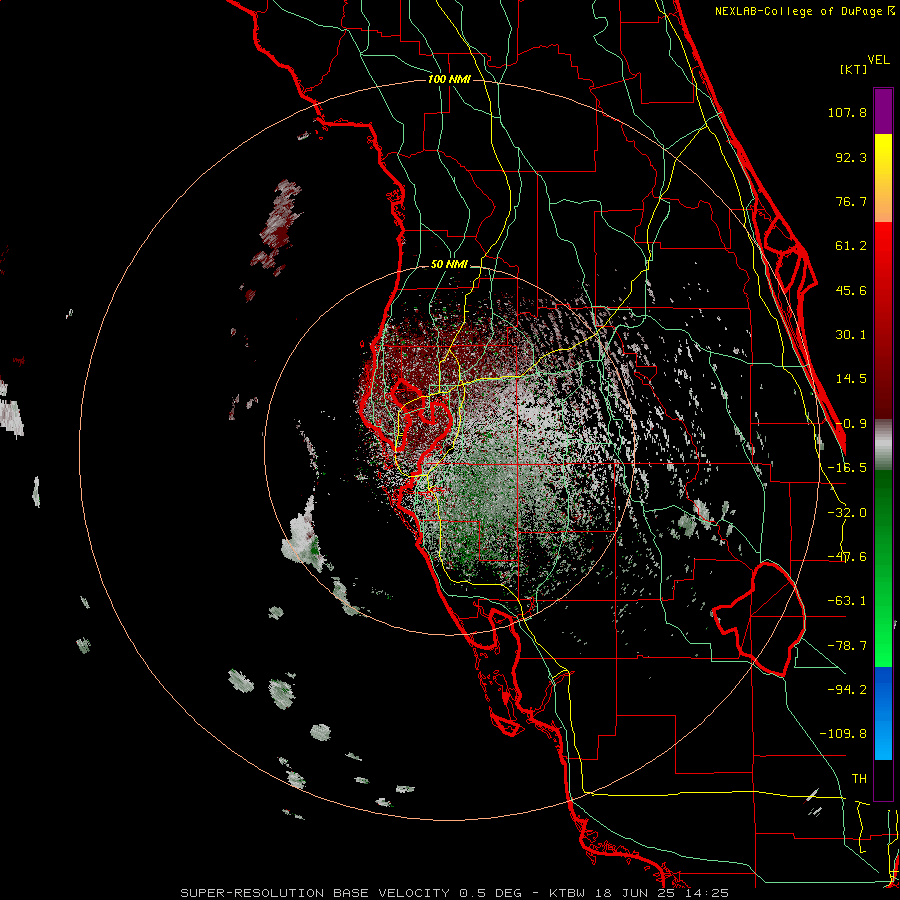This screenshot has width=900, height=900.
Task: Click the 76.7 velocity scale value
Action: click(x=851, y=201)
